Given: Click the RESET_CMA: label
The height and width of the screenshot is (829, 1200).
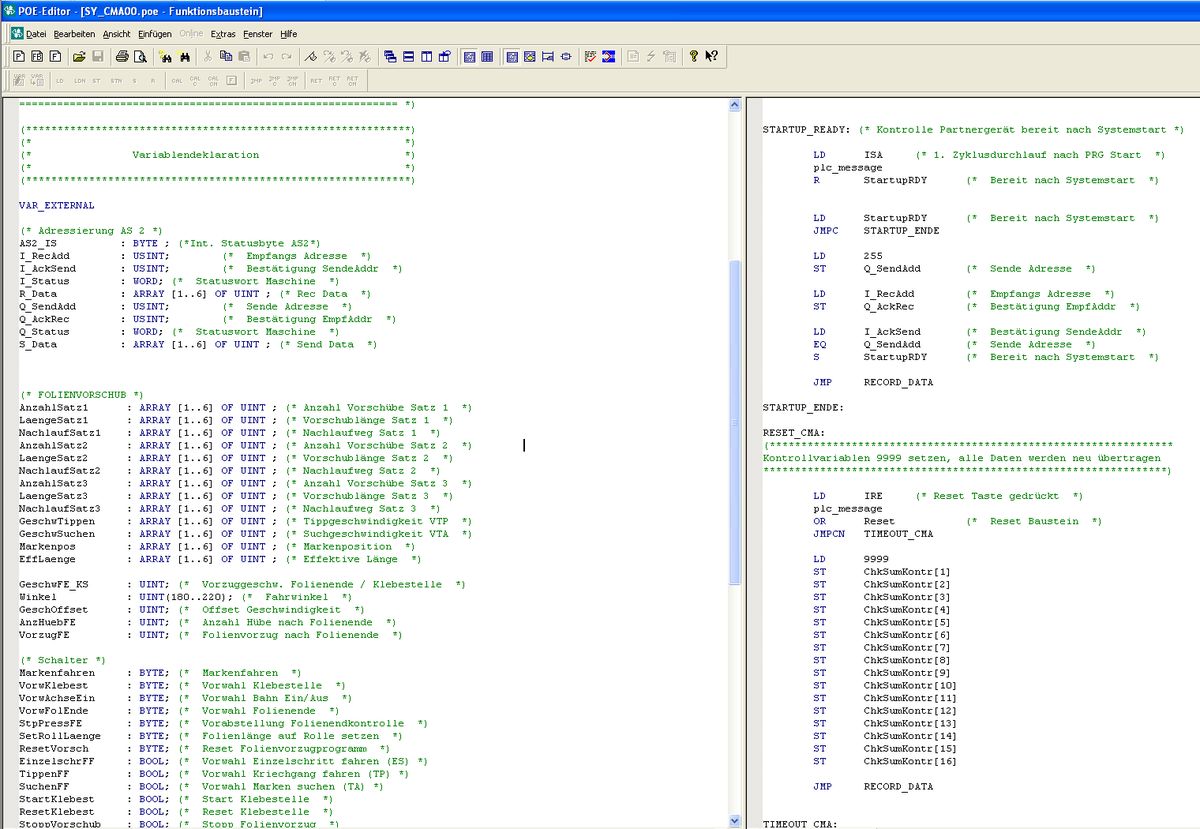Looking at the screenshot, I should tap(794, 433).
